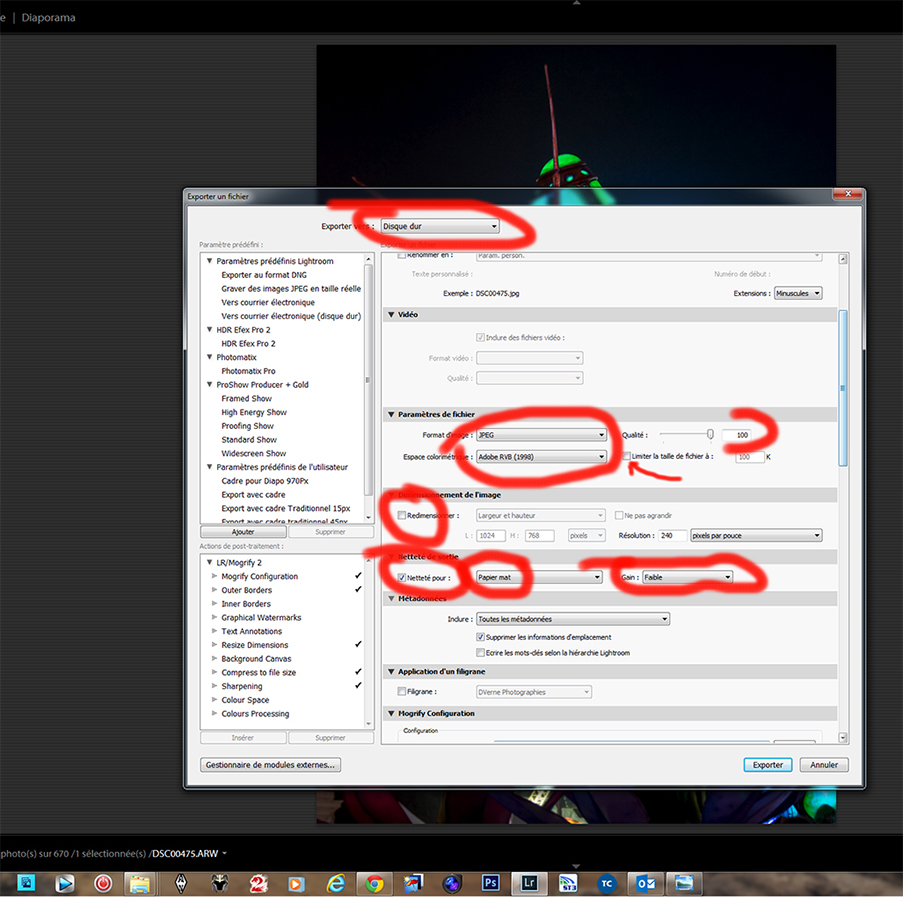Viewport: 903px width, 900px height.
Task: Click the Exporter button
Action: 768,765
